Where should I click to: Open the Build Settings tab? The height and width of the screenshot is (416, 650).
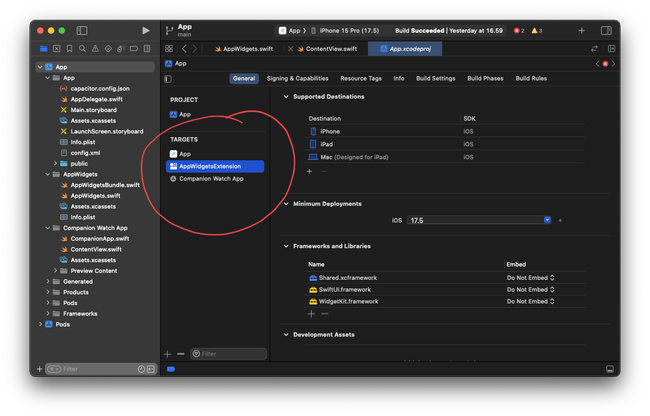point(435,78)
